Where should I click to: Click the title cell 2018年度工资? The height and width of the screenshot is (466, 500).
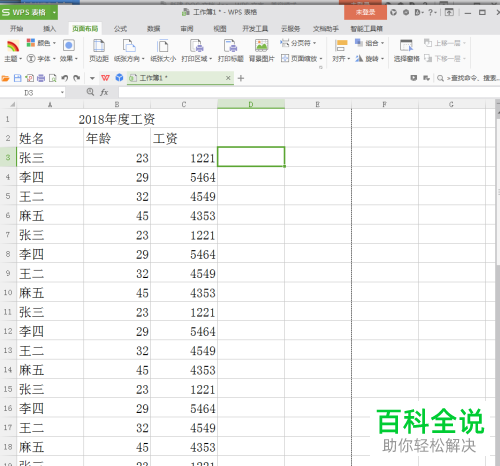117,119
